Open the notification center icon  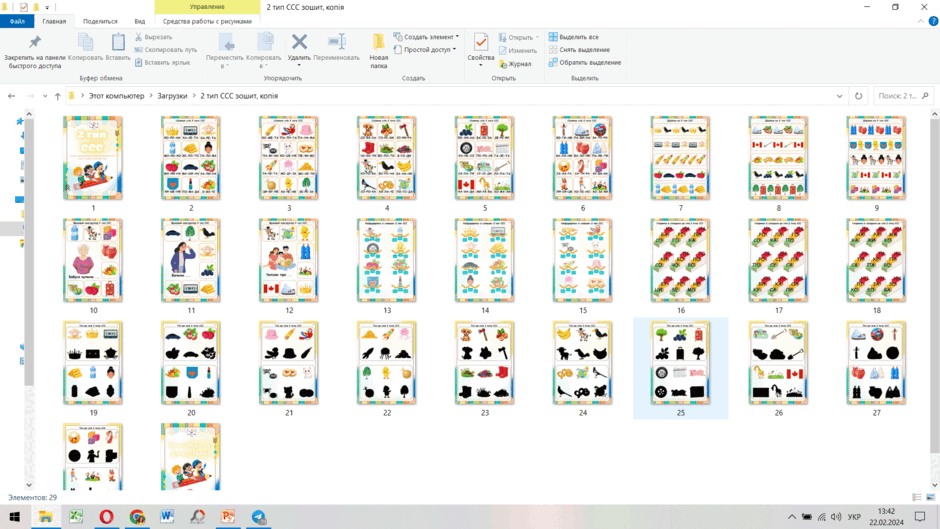pos(920,517)
